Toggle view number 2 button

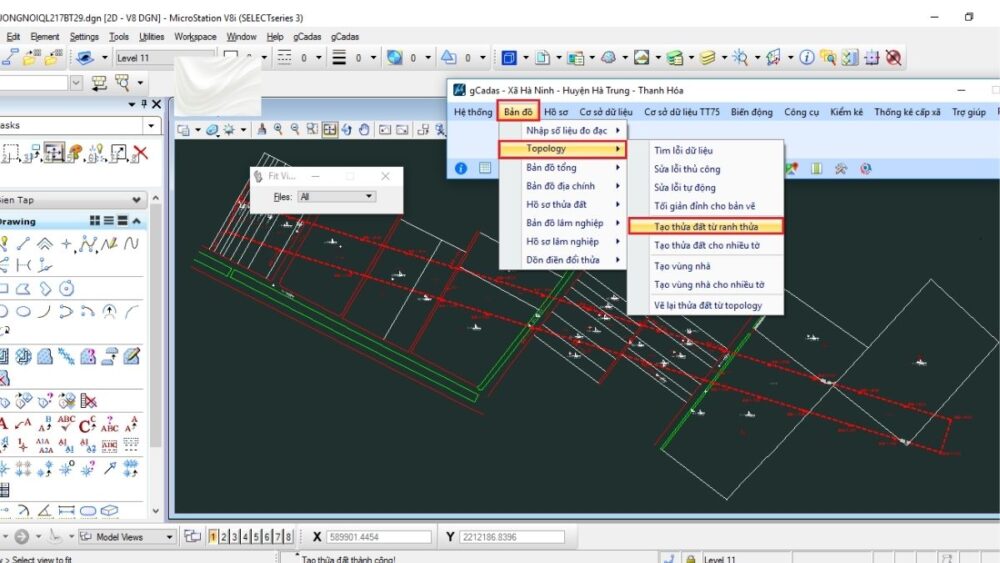[x=224, y=537]
